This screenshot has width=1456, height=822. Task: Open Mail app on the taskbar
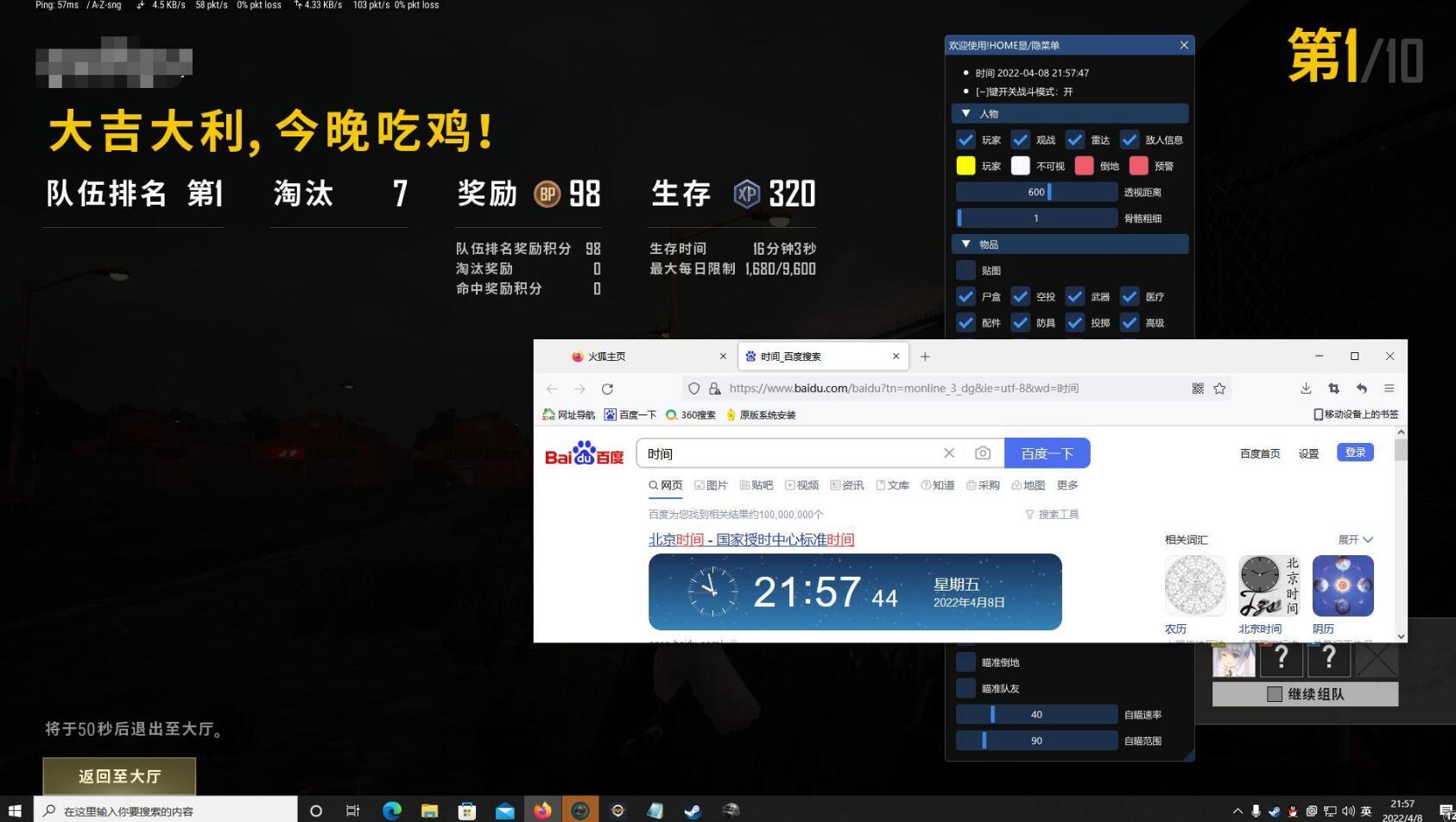[x=504, y=810]
